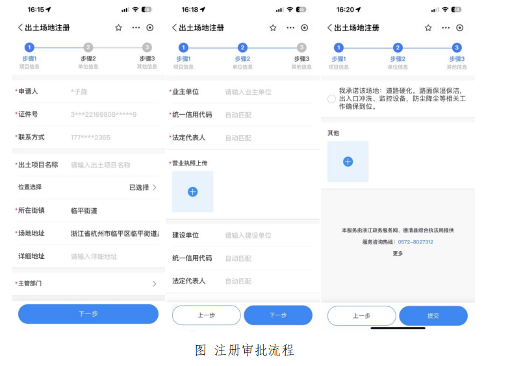Viewport: 510px width, 366px height.
Task: Select step 3 circle on the 16:15 screen
Action: (147, 47)
